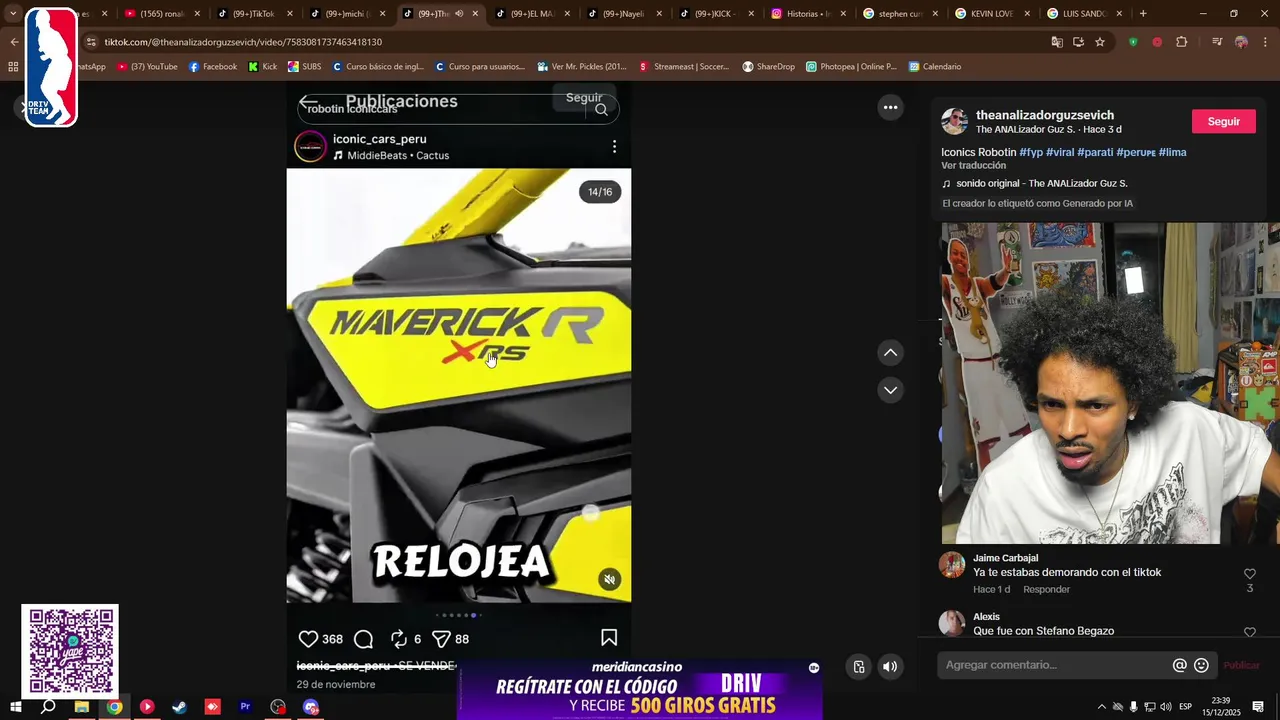Open the ShareDrop bookmark
The image size is (1280, 720).
click(768, 67)
